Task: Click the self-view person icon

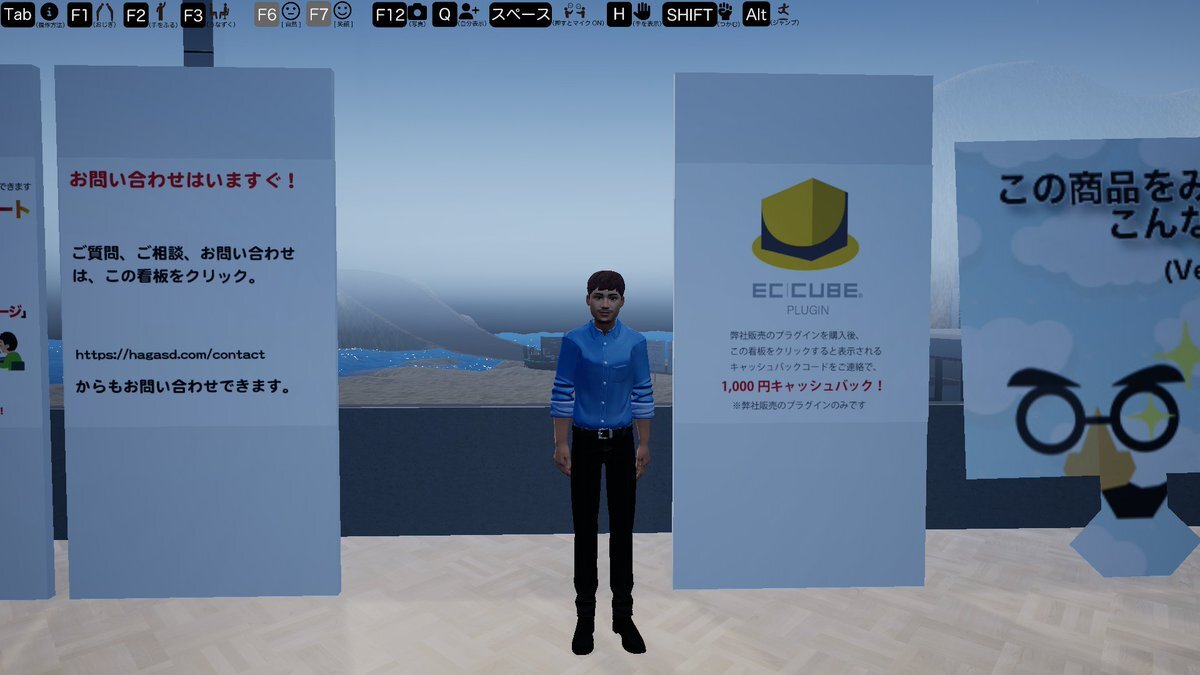Action: [x=469, y=11]
